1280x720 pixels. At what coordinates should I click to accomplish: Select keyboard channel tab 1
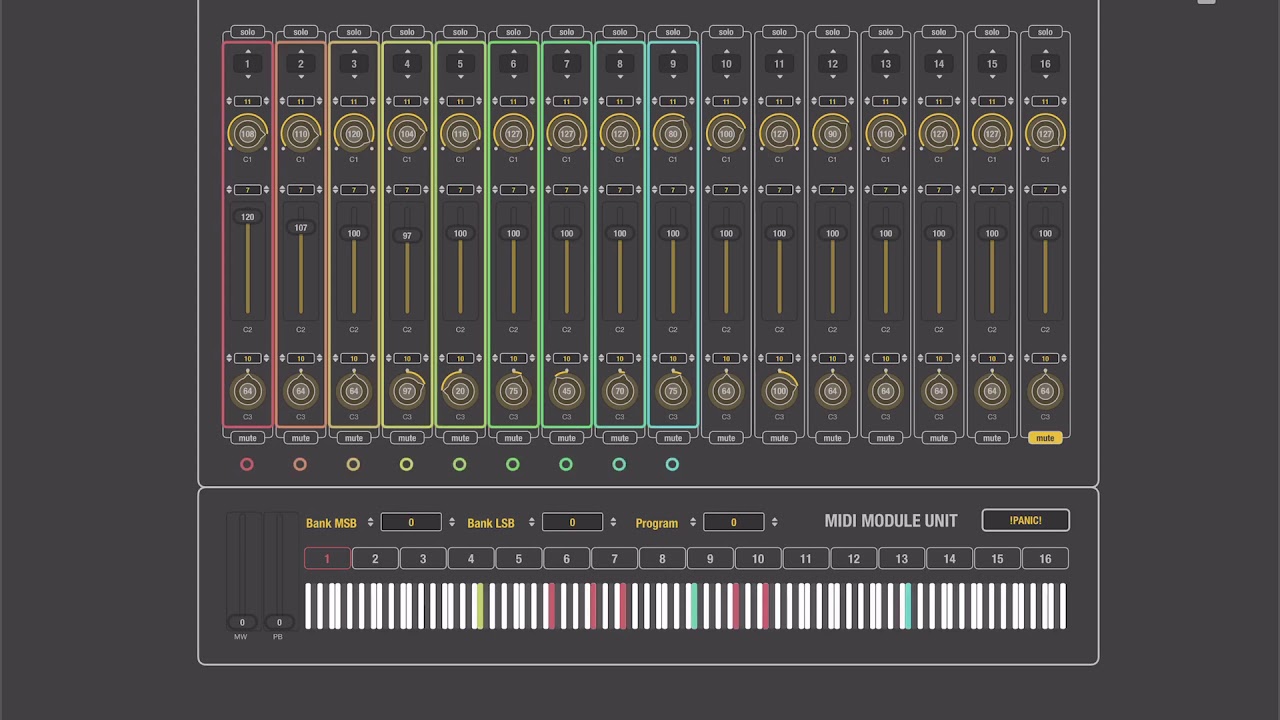tap(327, 559)
